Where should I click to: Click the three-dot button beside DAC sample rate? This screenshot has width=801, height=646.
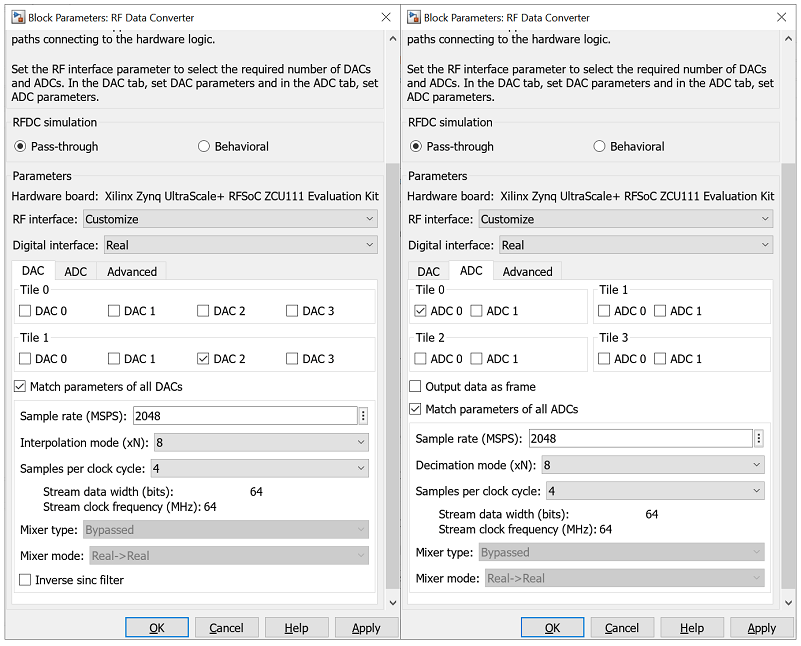(x=363, y=416)
